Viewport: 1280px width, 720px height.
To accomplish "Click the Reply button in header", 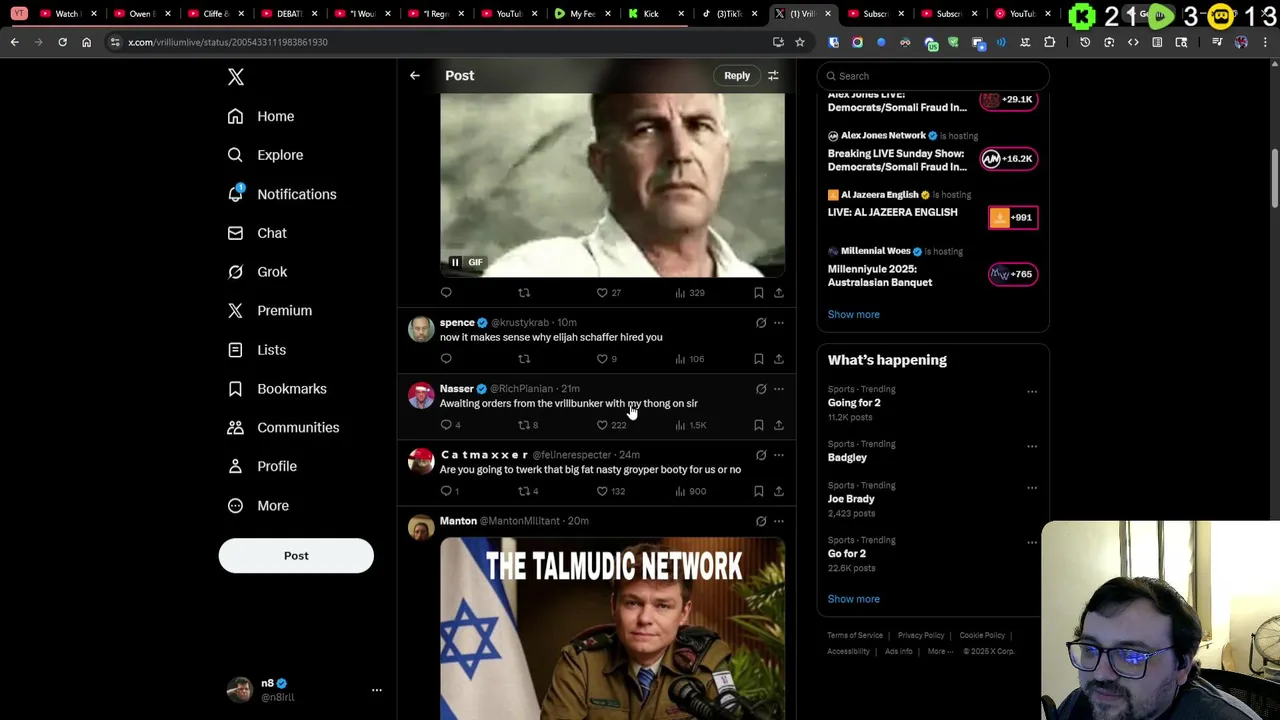I will tap(737, 75).
